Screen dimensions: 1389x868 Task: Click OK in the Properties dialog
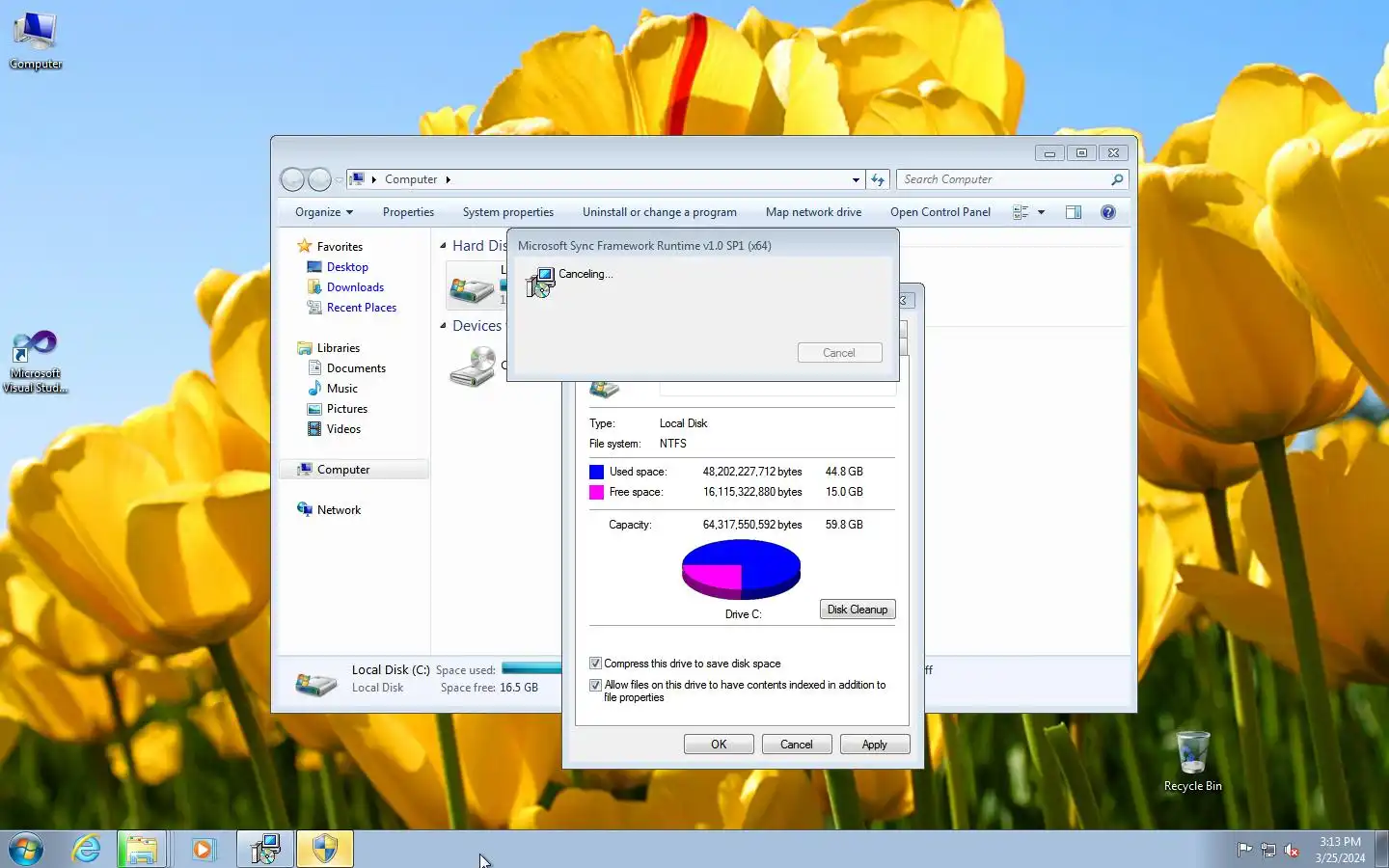pyautogui.click(x=719, y=745)
